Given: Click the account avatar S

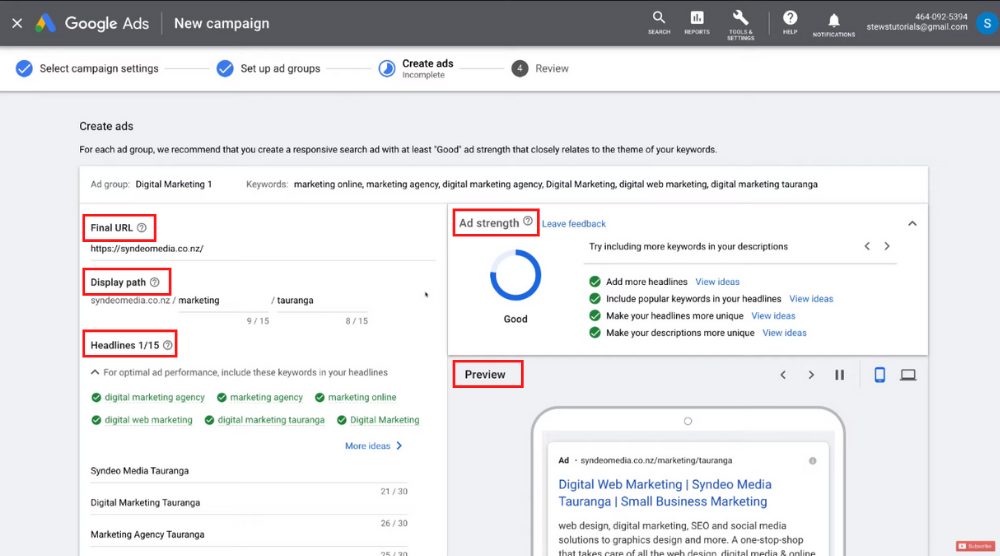Looking at the screenshot, I should tap(987, 23).
